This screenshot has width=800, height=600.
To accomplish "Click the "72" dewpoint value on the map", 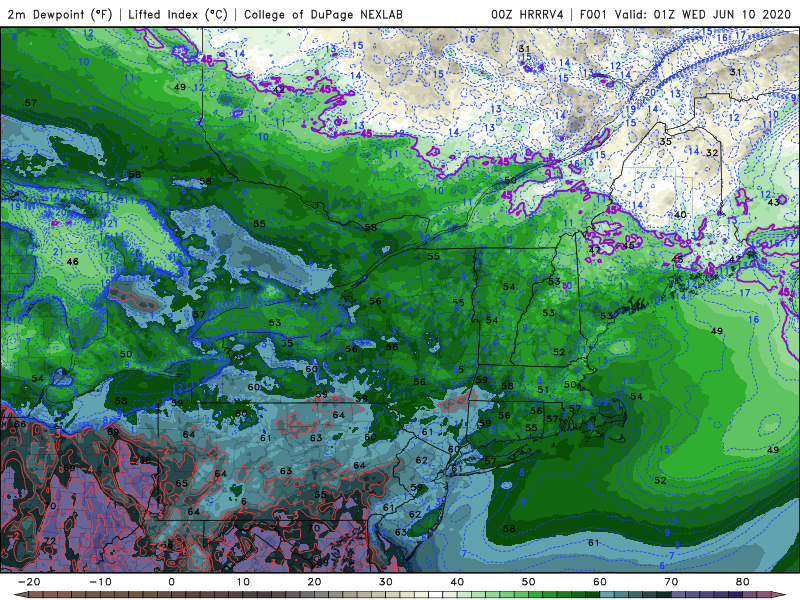I will tap(49, 540).
